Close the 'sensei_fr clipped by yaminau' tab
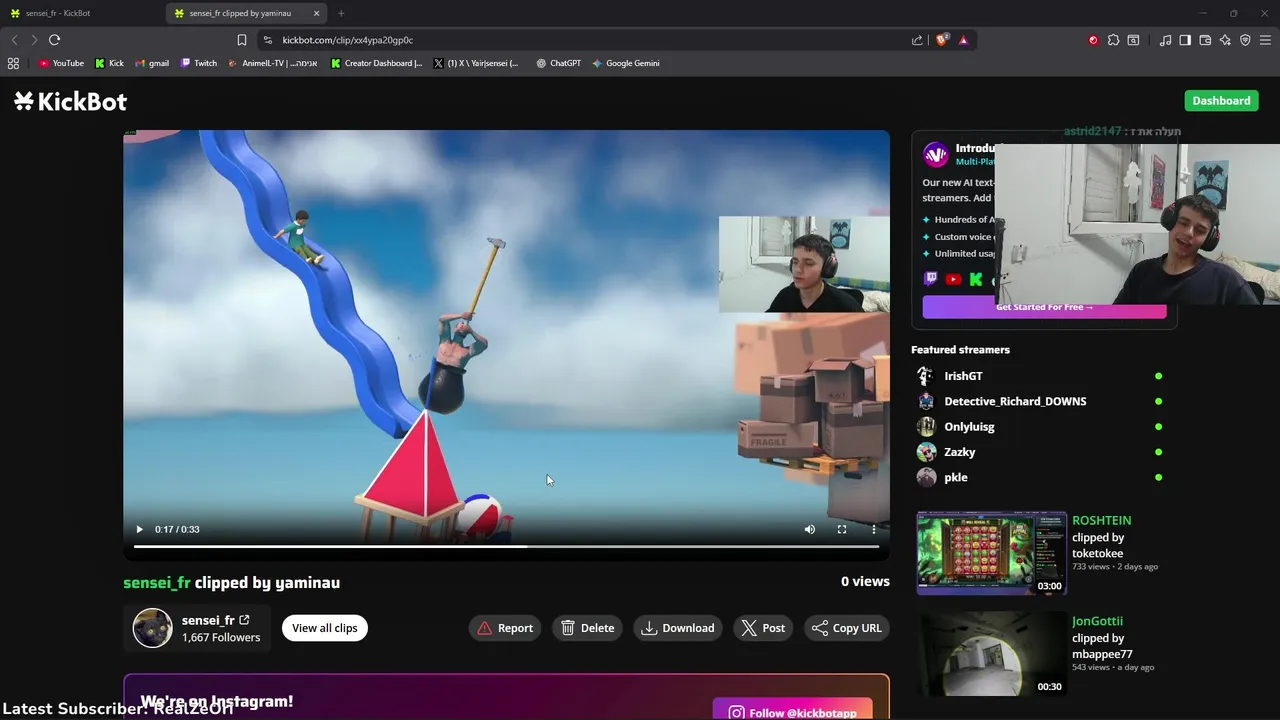This screenshot has width=1280, height=720. tap(317, 13)
